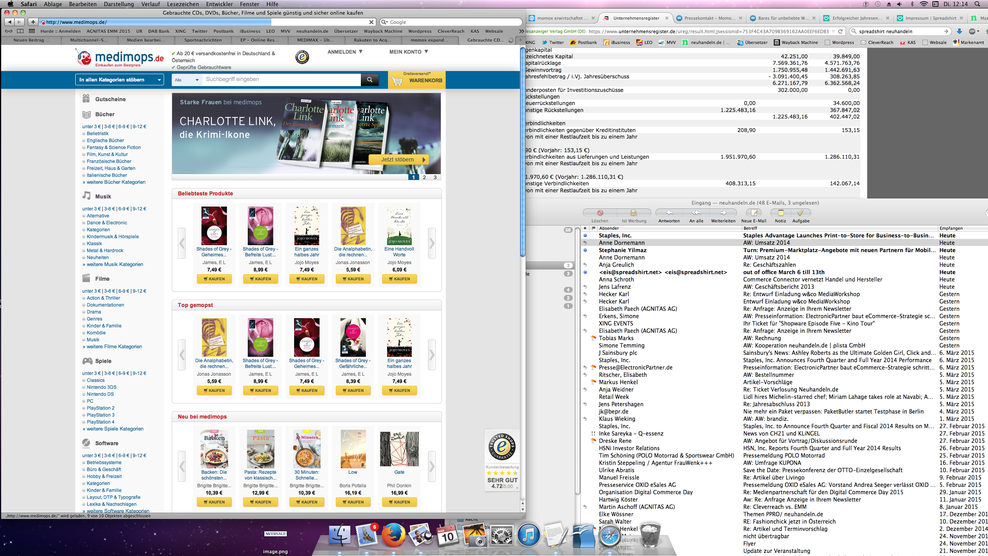Click the medimops search magnifier button
The height and width of the screenshot is (556, 988).
[x=370, y=80]
